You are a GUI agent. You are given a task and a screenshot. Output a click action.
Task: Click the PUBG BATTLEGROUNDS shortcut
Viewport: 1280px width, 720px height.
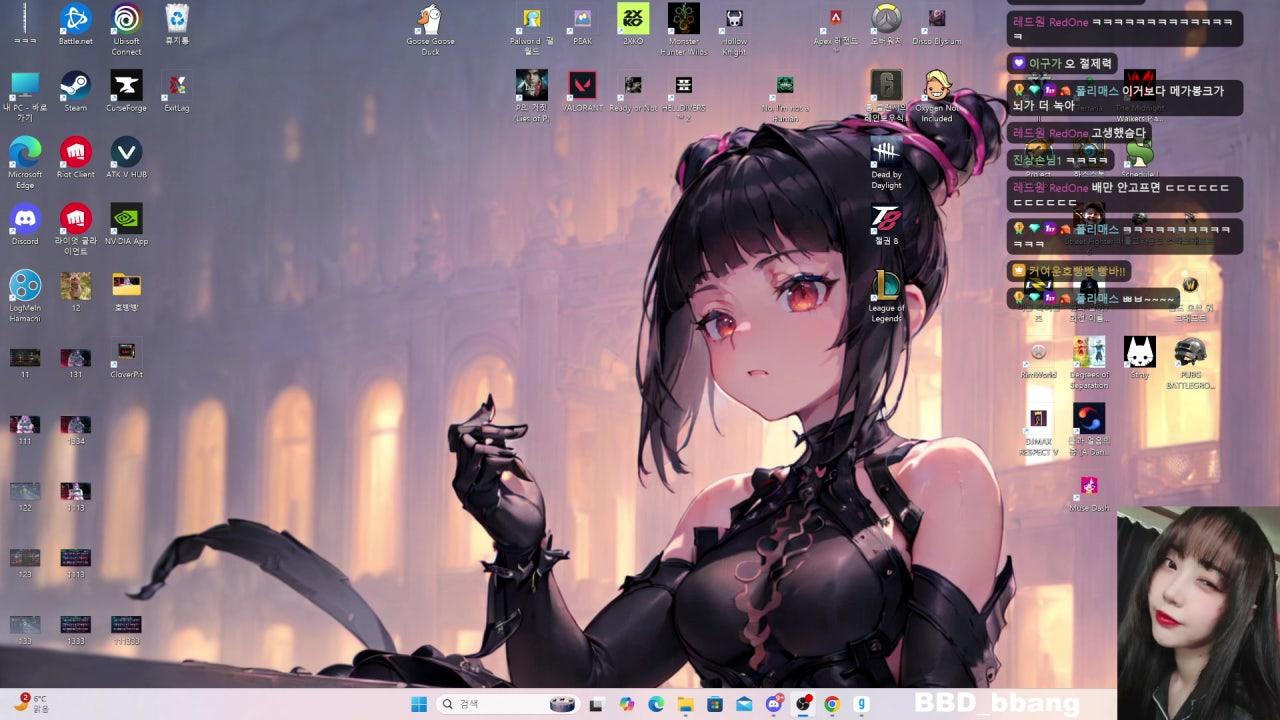pyautogui.click(x=1190, y=362)
